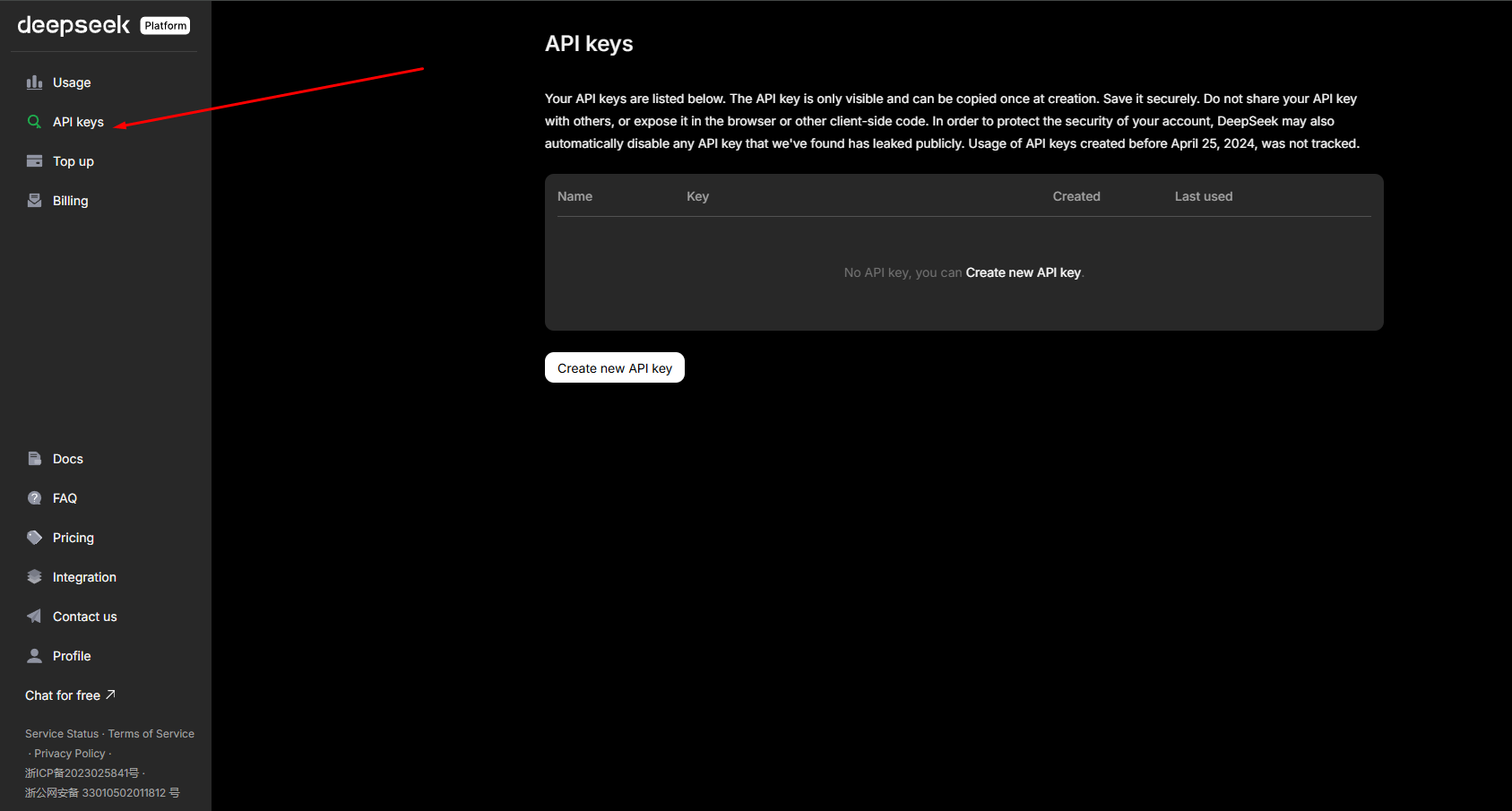Viewport: 1512px width, 811px height.
Task: Open the Billing section
Action: tap(70, 201)
